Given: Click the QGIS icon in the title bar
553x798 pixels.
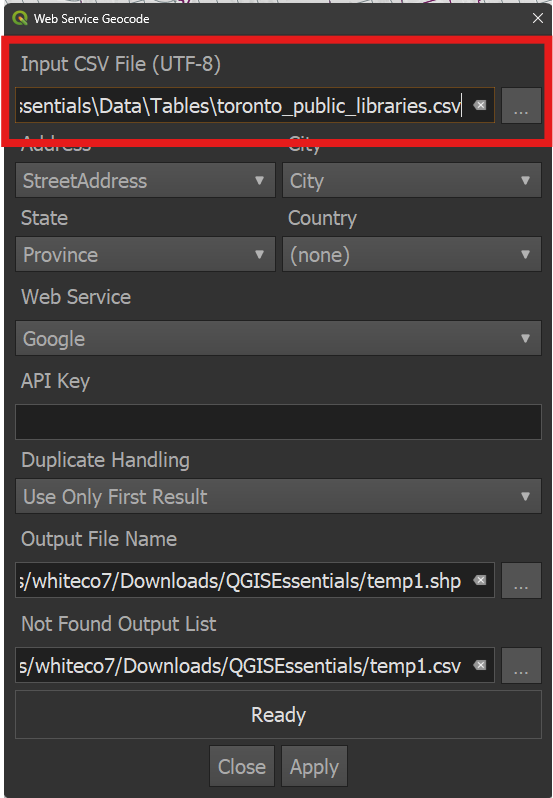Looking at the screenshot, I should tap(19, 18).
